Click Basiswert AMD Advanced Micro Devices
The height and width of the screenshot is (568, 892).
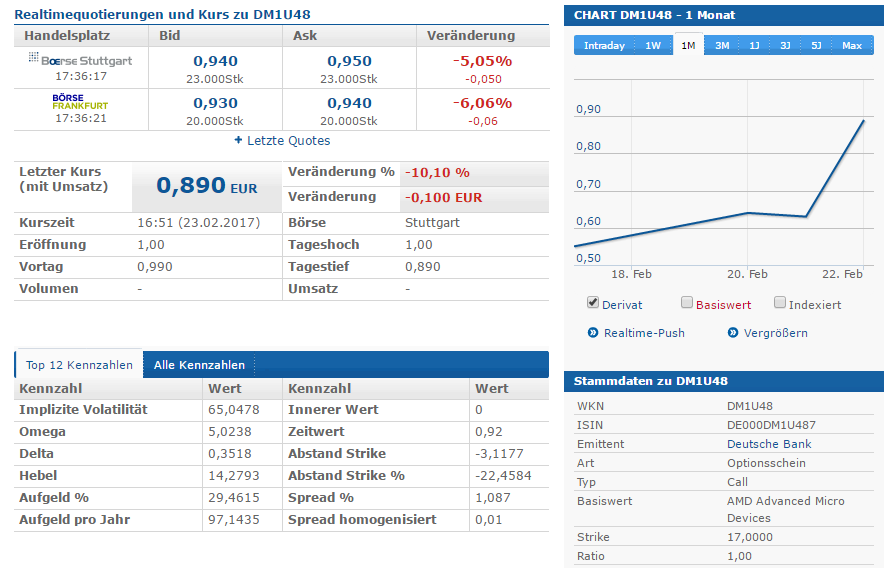786,509
